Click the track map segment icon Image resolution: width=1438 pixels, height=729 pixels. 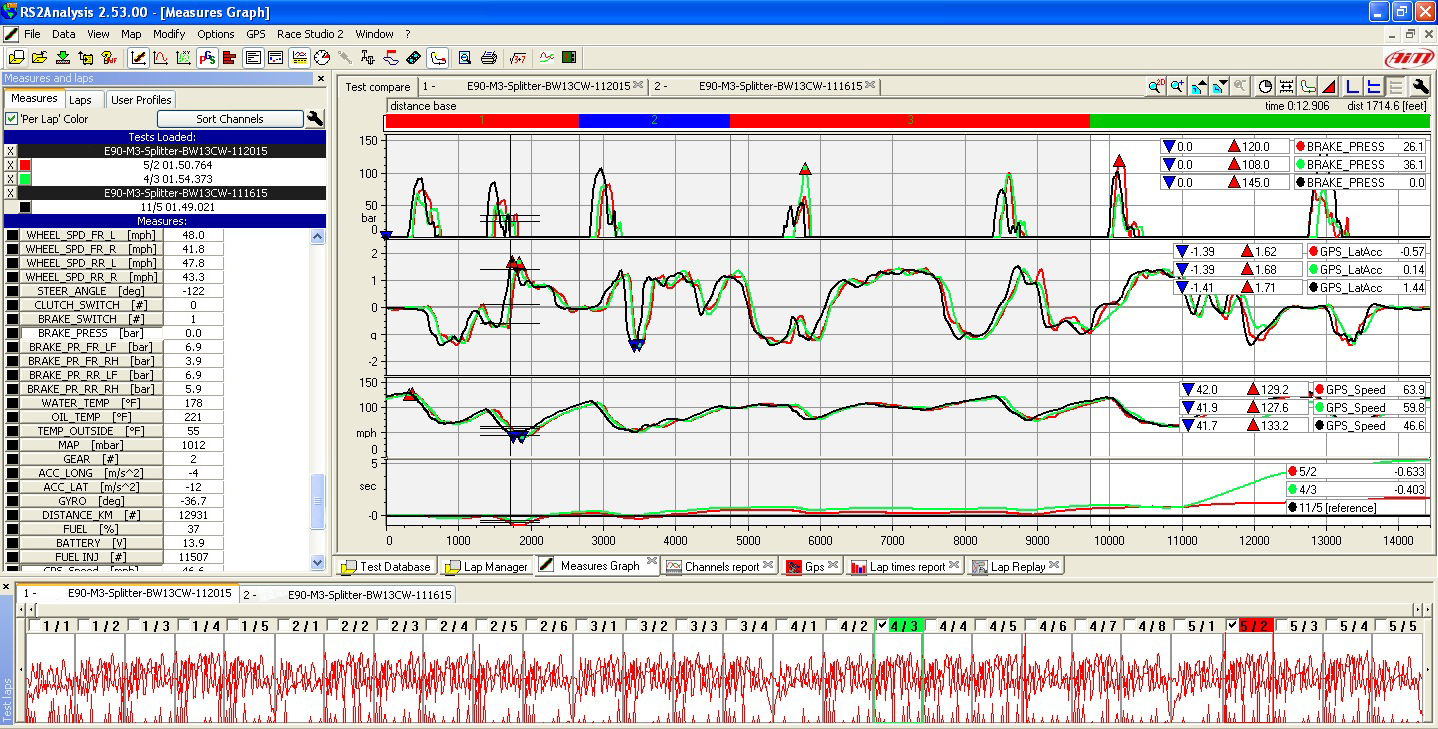pos(437,57)
